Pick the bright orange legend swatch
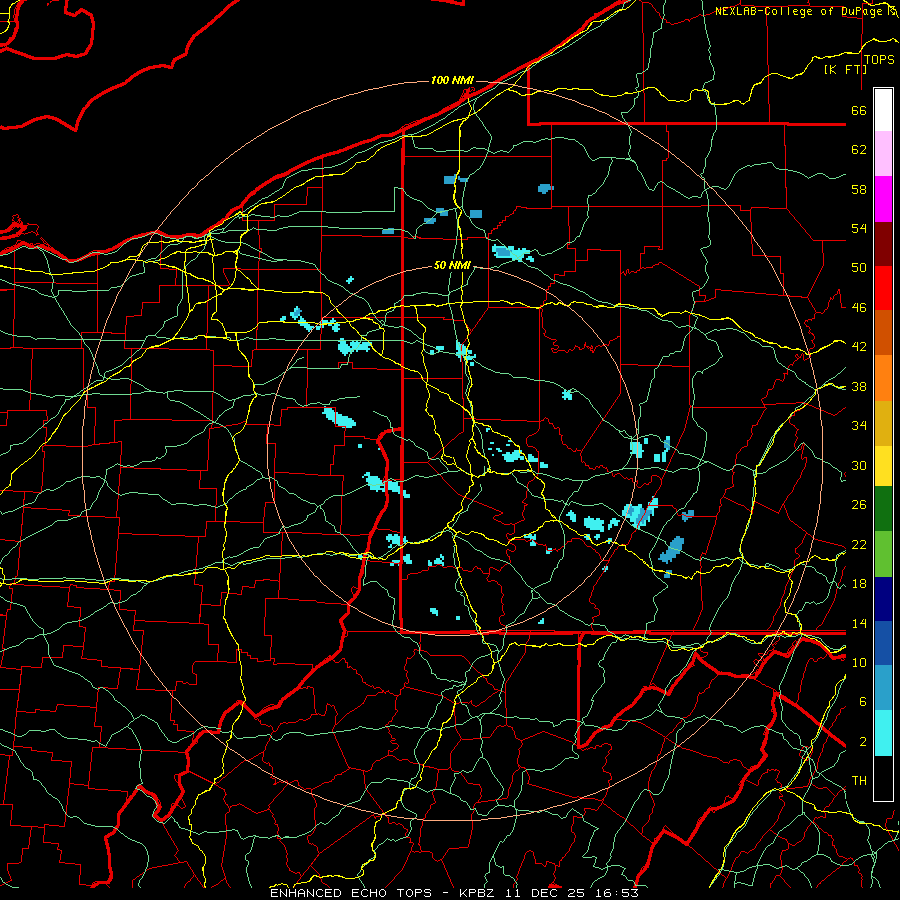The height and width of the screenshot is (900, 900). coord(883,378)
